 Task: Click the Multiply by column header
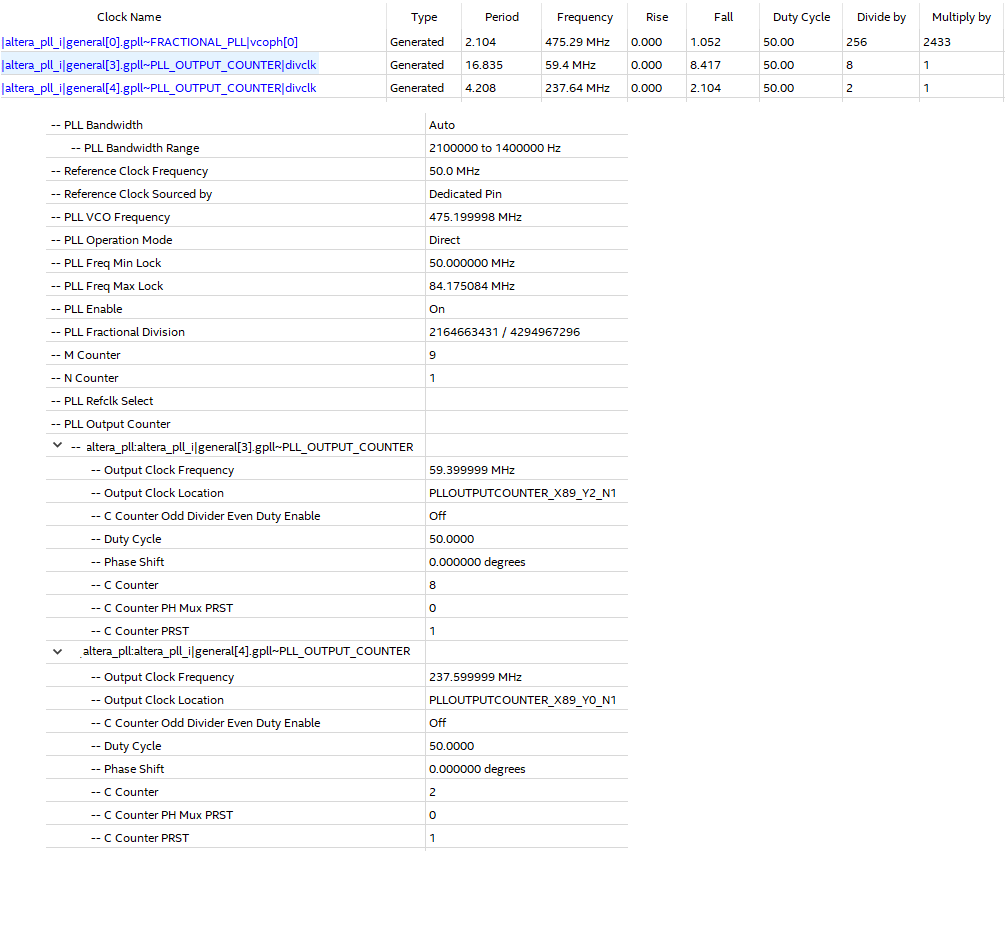point(960,17)
